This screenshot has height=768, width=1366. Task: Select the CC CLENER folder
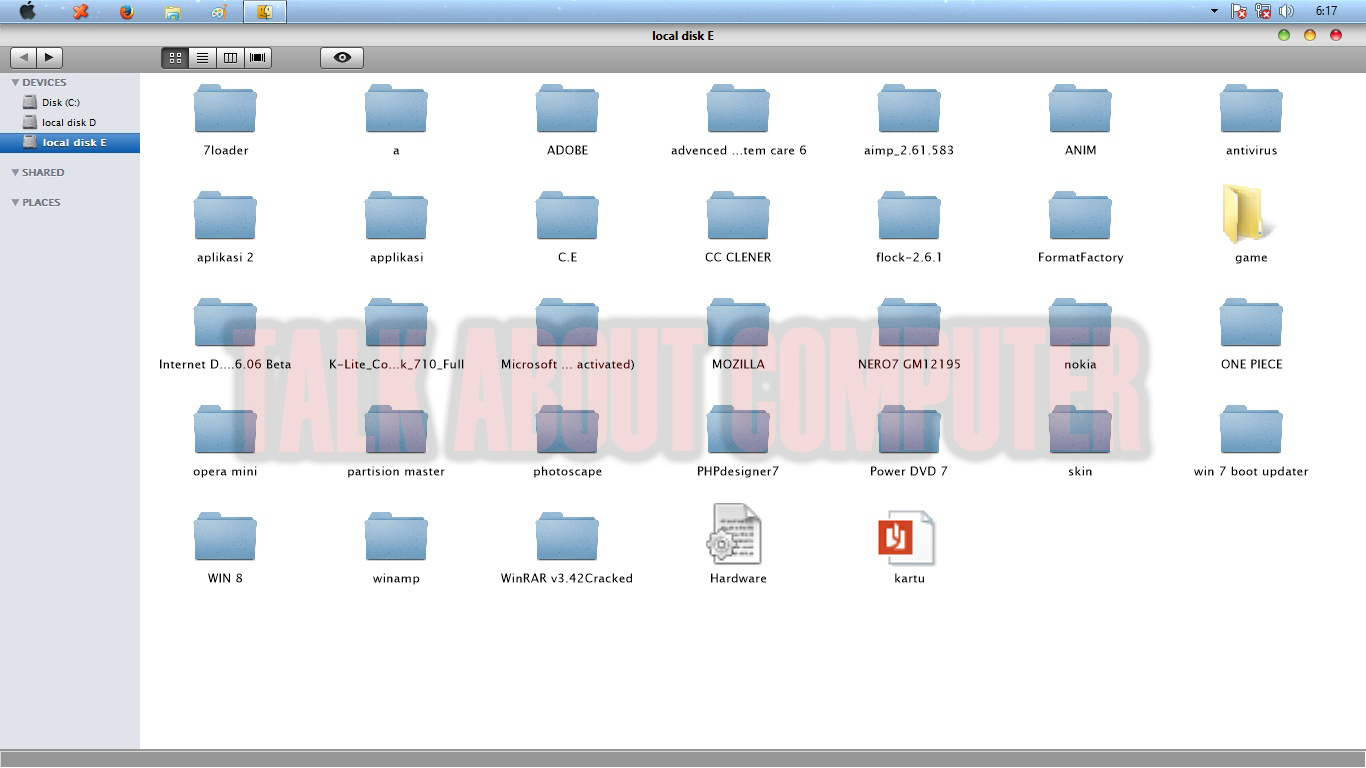click(738, 227)
